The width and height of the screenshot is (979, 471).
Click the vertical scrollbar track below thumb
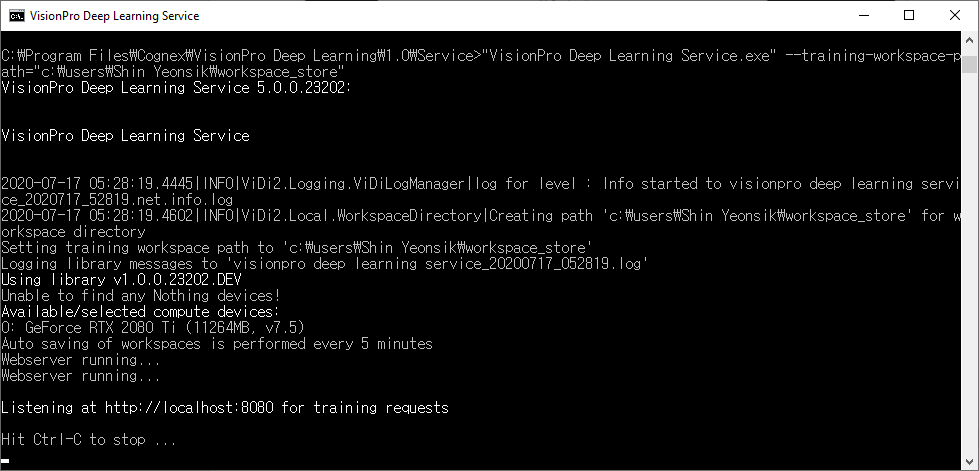coord(969,269)
